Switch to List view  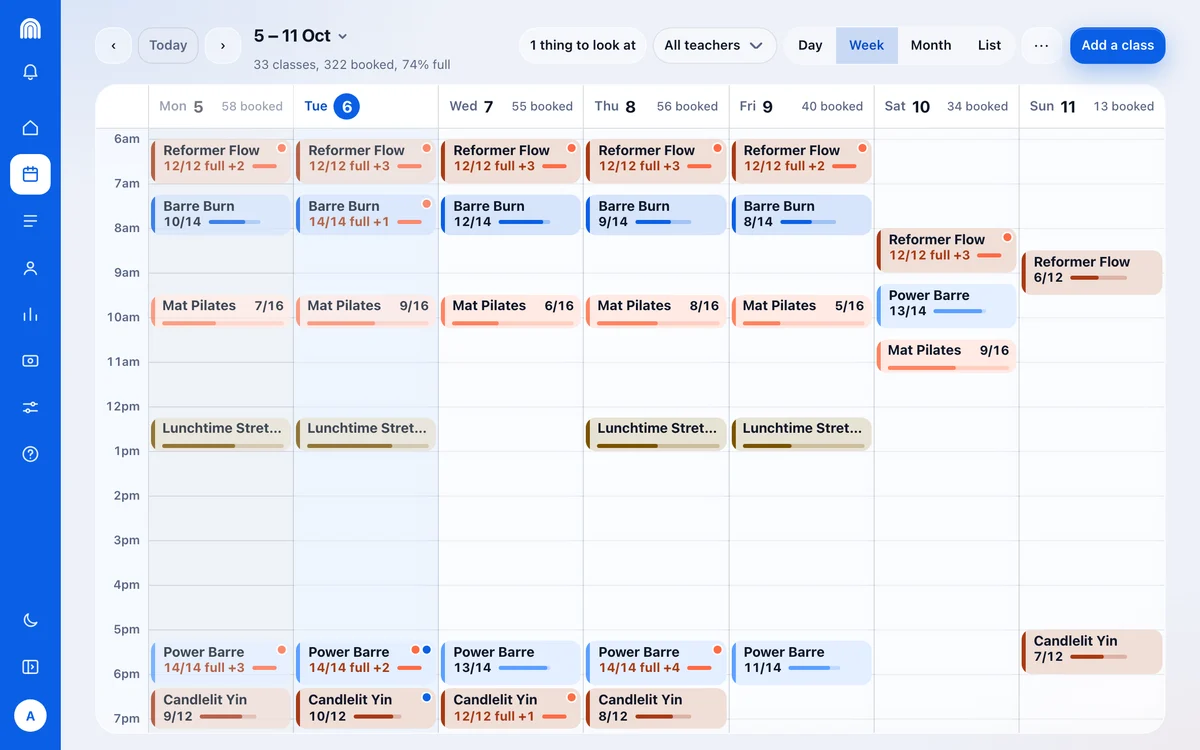click(990, 45)
